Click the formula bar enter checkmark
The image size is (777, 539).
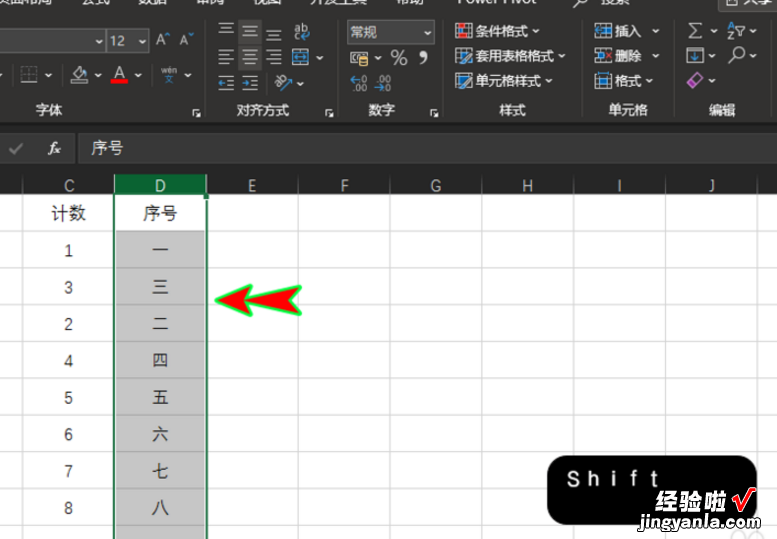click(x=16, y=148)
